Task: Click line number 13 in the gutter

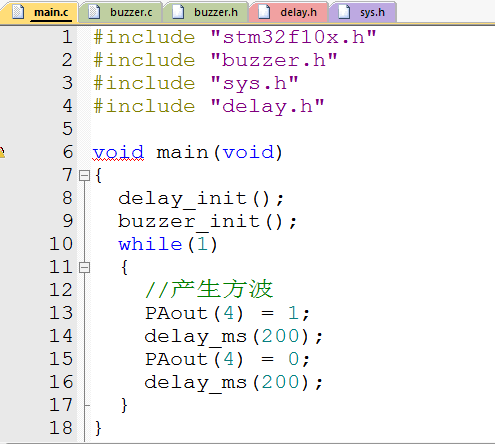Action: coord(61,313)
